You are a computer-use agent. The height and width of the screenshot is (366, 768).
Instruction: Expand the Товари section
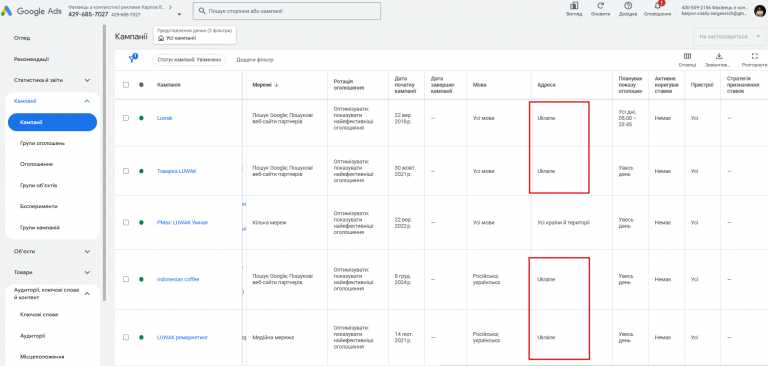tap(87, 272)
